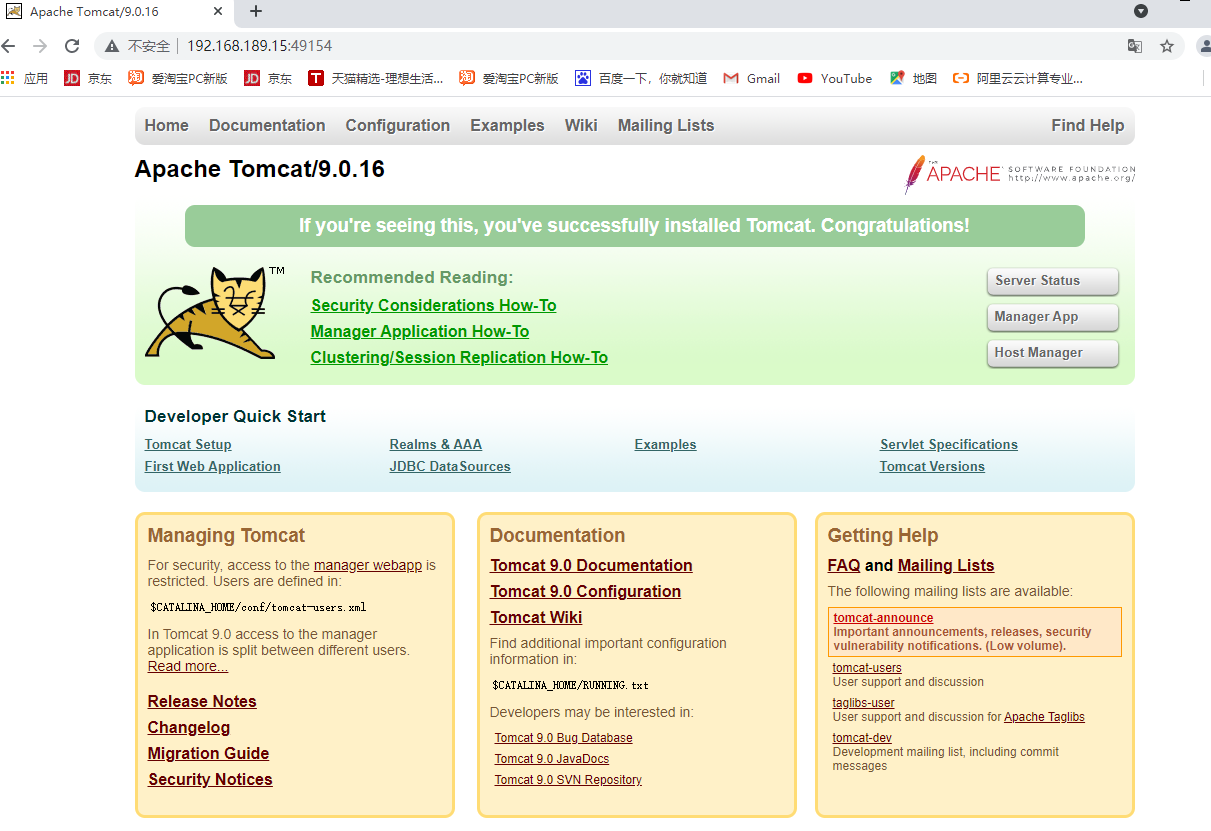Viewport: 1211px width, 831px height.
Task: Open the Apache Taglibs link
Action: pyautogui.click(x=1044, y=717)
